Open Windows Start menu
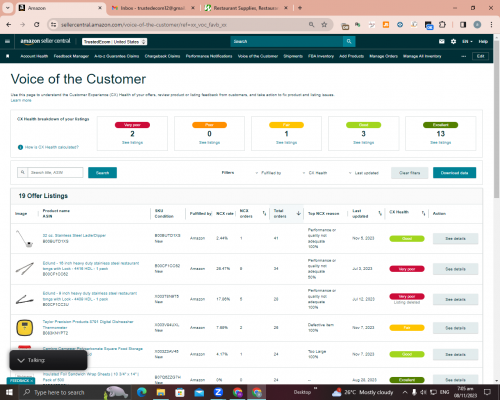This screenshot has height=400, width=500. 9,392
